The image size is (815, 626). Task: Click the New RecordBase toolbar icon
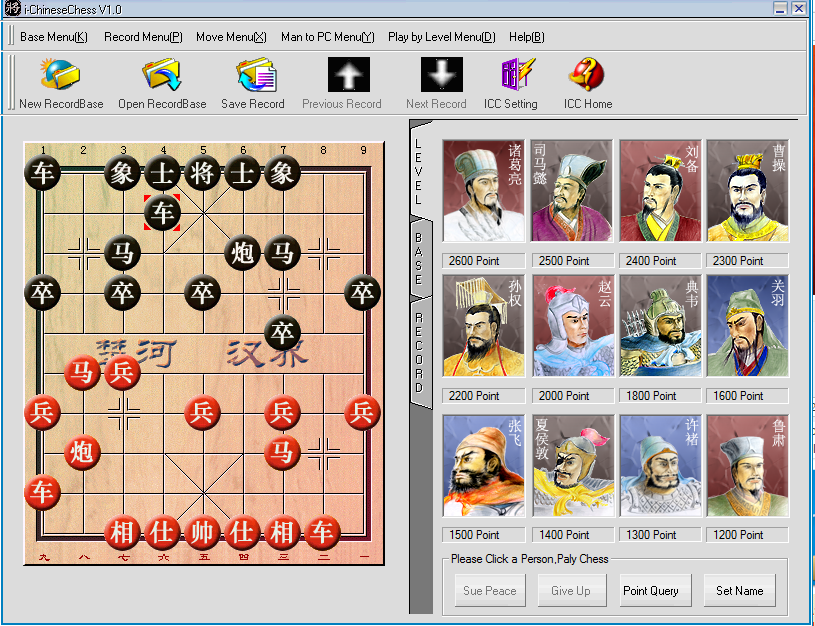pos(60,74)
